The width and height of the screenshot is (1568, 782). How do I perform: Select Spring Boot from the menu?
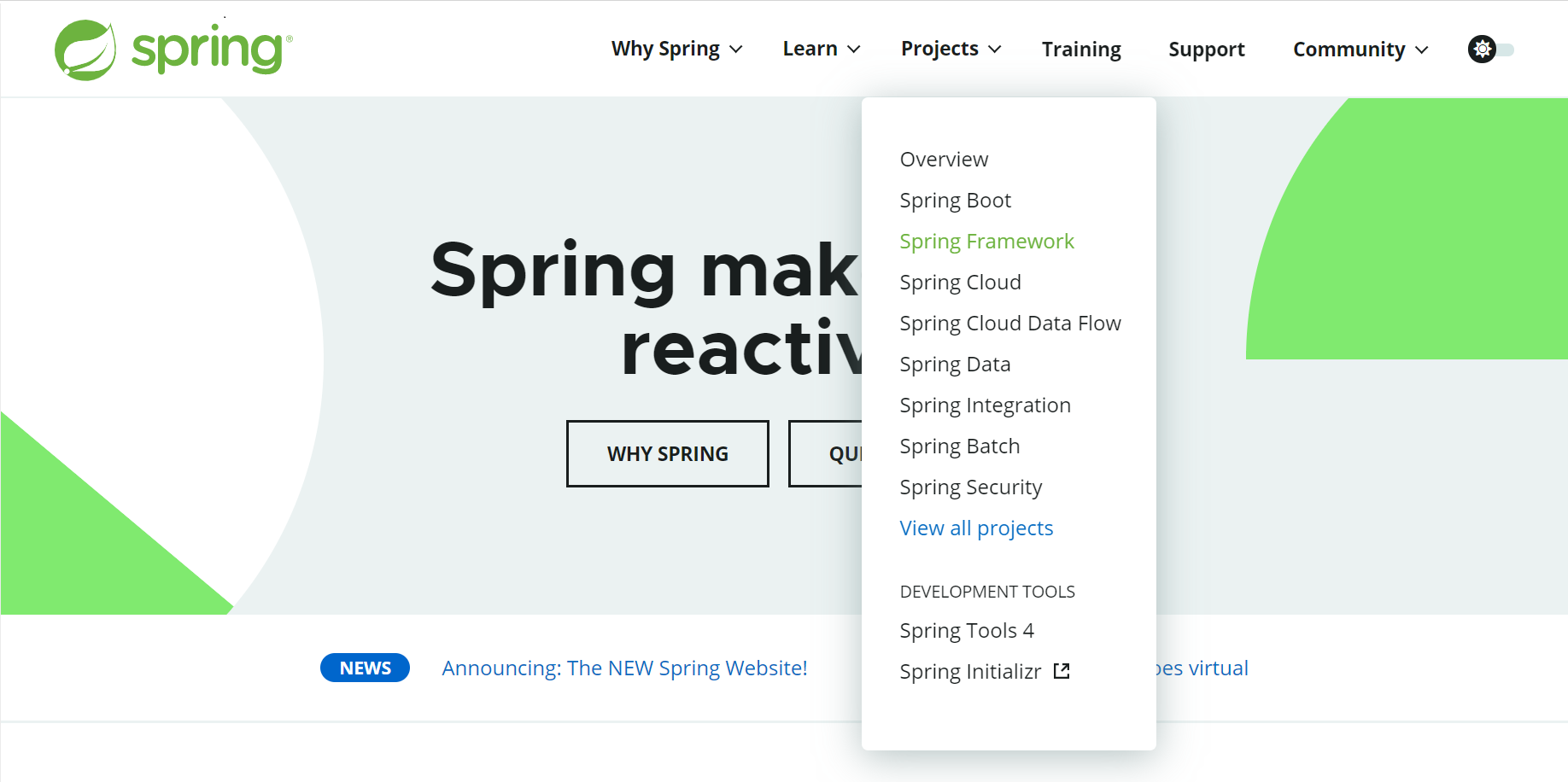coord(955,200)
